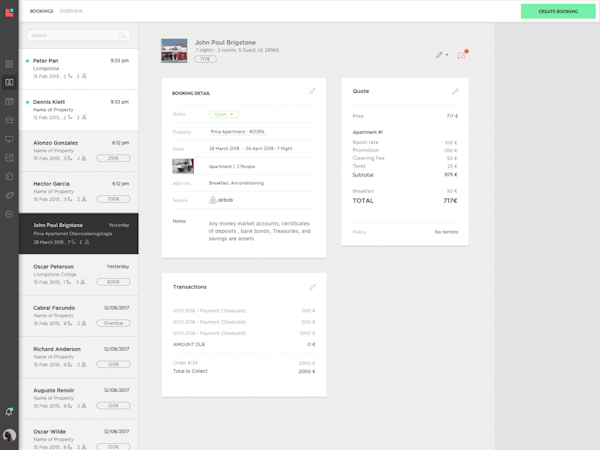
Task: Open messages chat icon with red badge
Action: pyautogui.click(x=461, y=55)
